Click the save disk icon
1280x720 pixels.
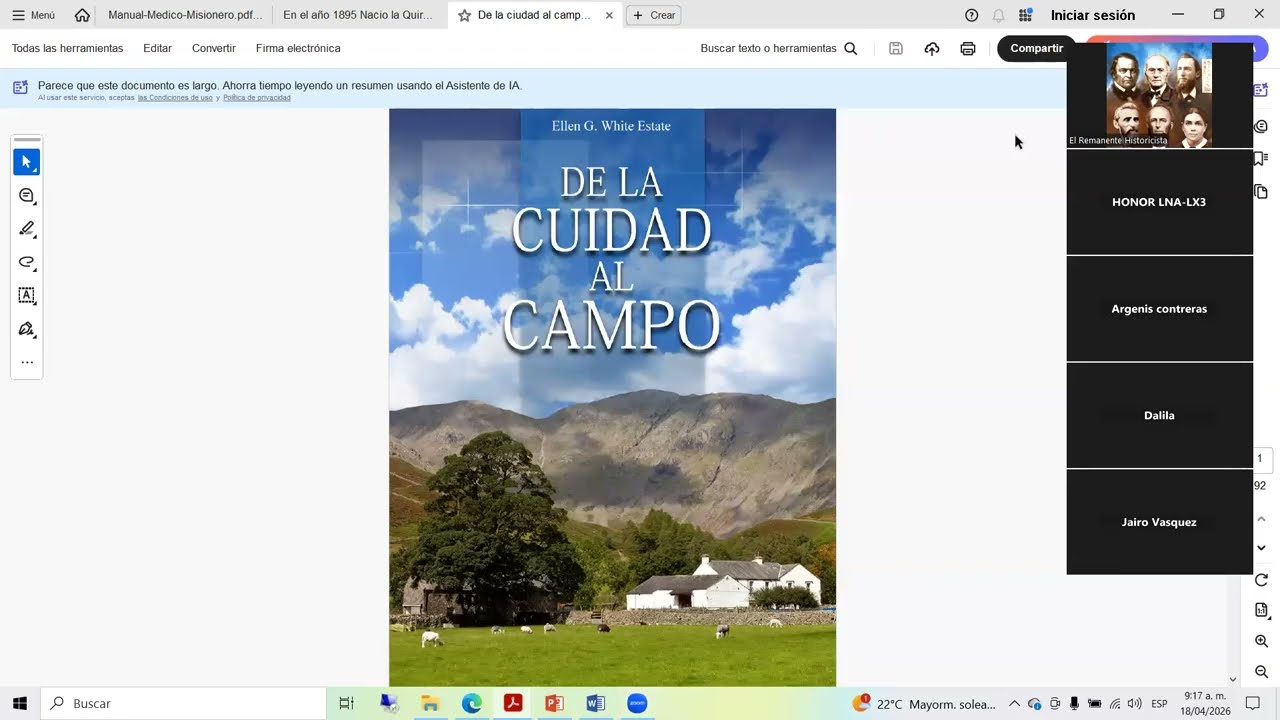click(896, 48)
